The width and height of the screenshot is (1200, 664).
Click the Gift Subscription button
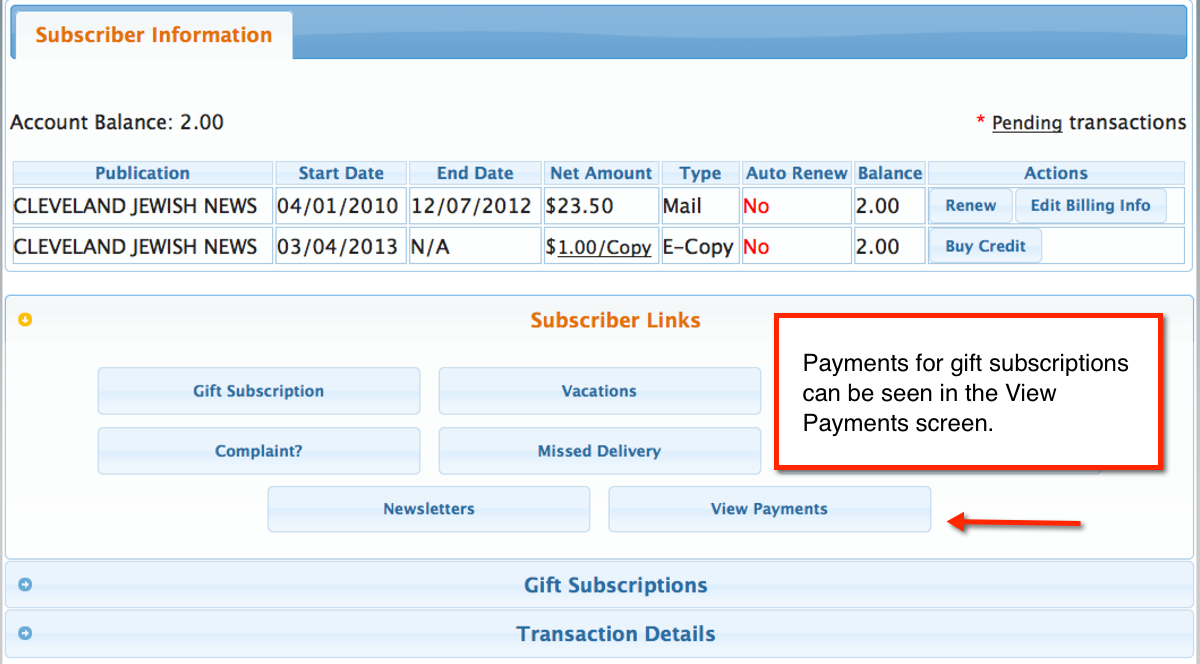tap(259, 391)
